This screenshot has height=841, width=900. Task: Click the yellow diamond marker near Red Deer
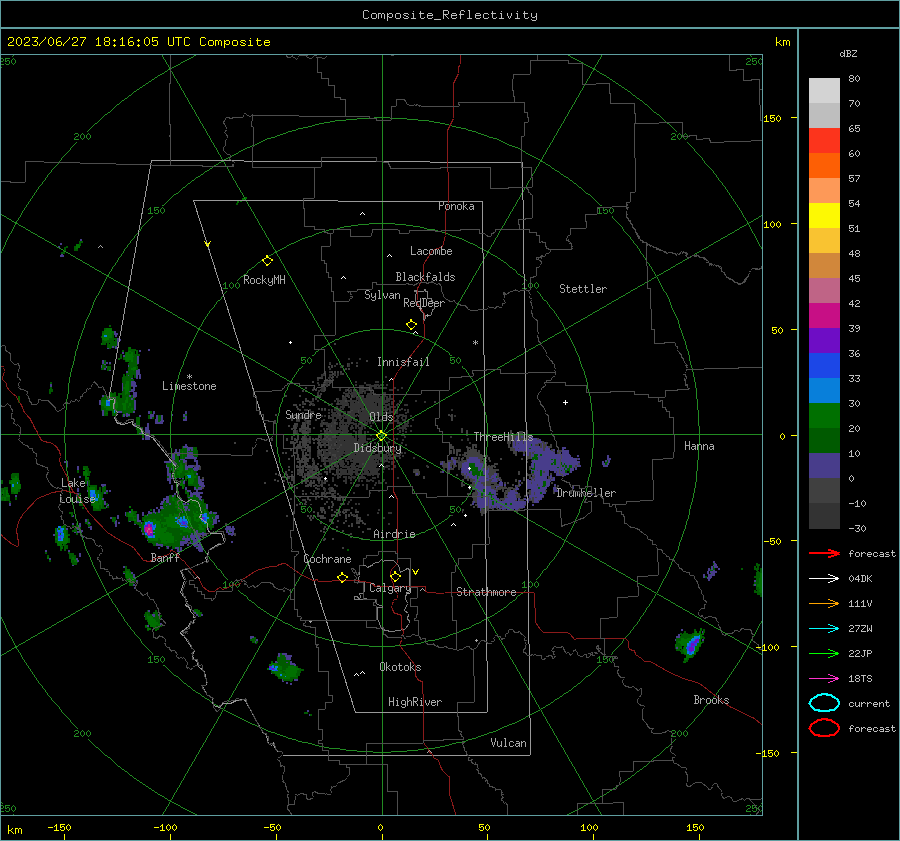pos(411,325)
